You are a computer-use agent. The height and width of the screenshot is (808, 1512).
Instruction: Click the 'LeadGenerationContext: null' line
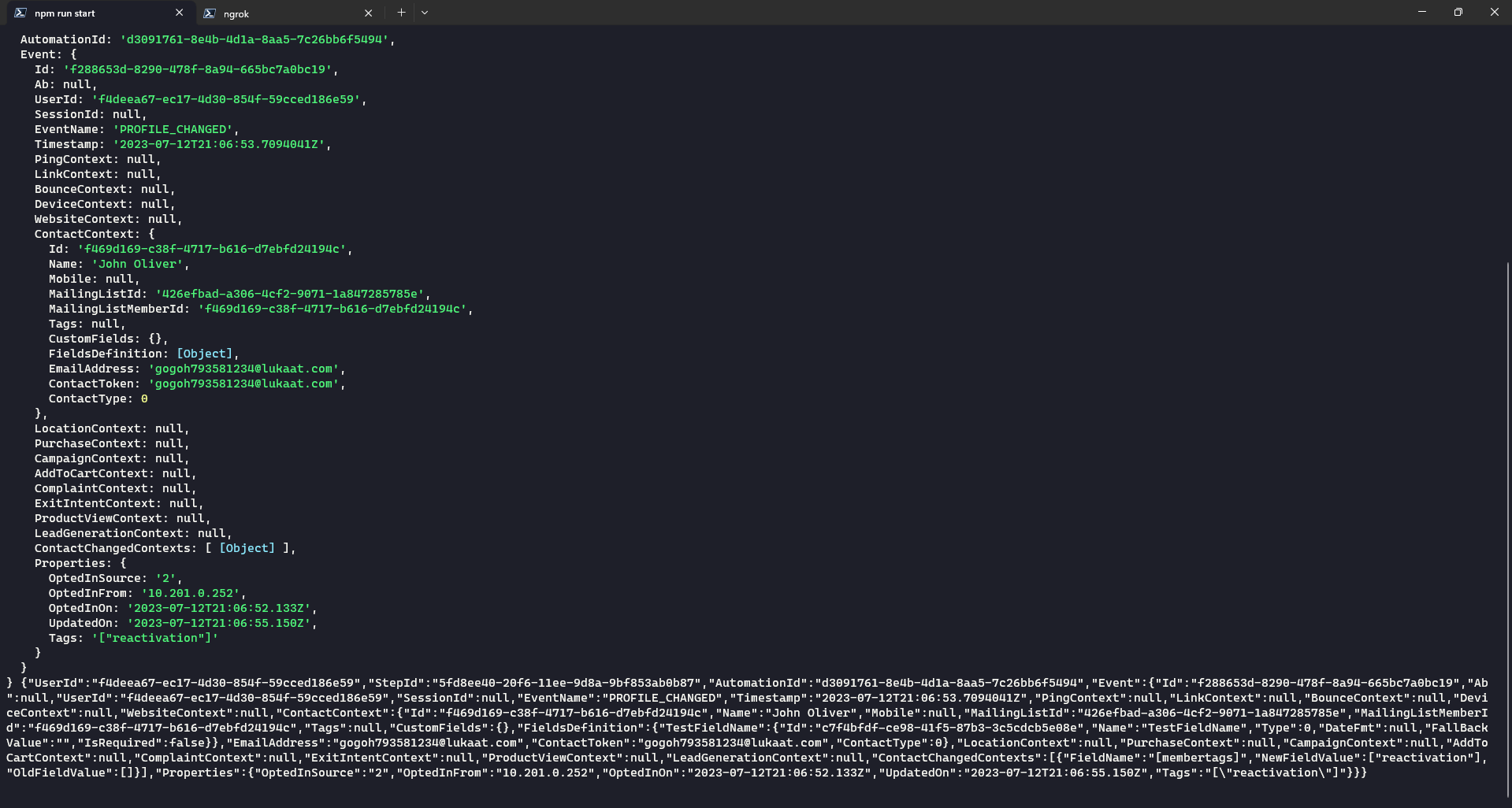[133, 533]
